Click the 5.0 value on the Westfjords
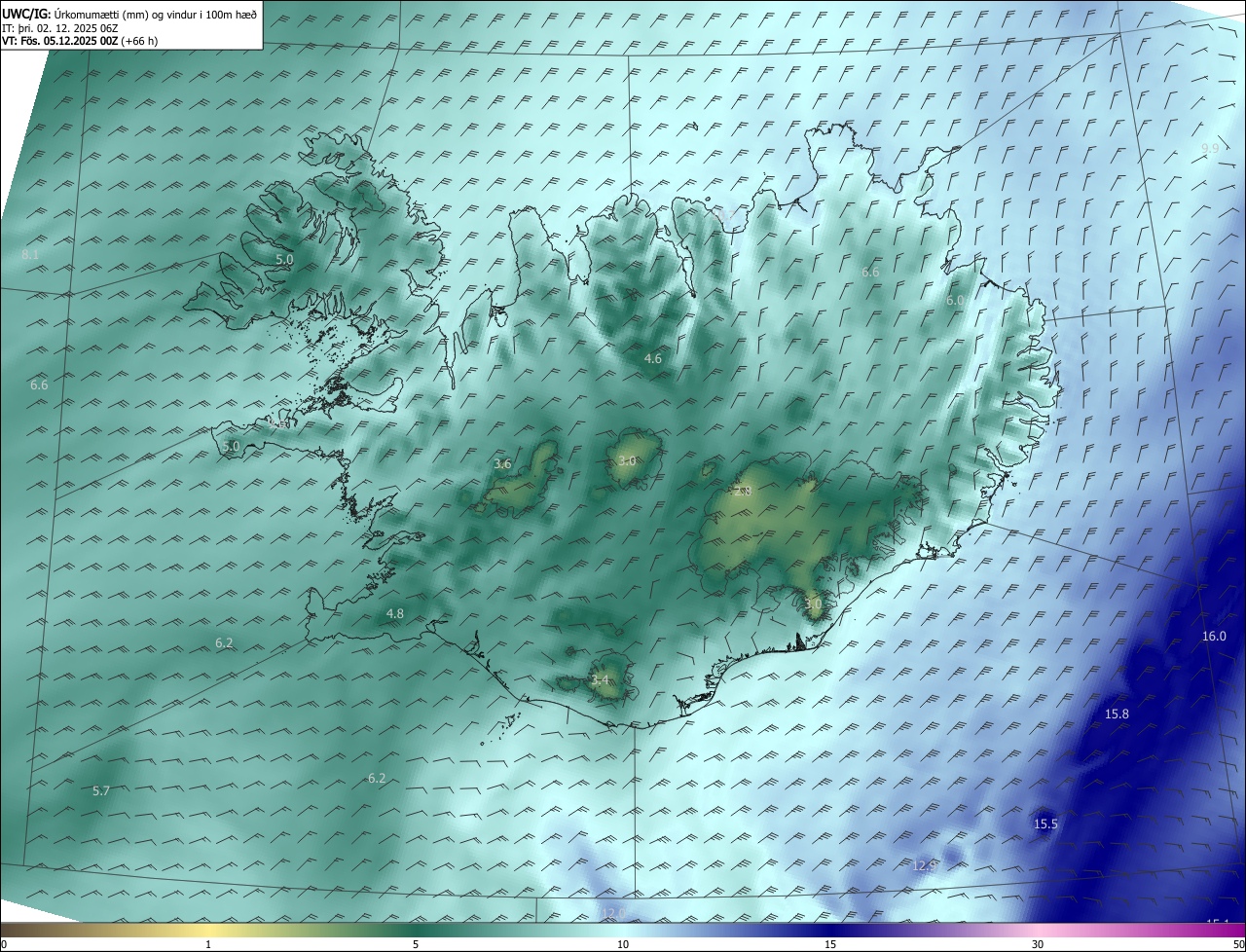 (x=284, y=260)
